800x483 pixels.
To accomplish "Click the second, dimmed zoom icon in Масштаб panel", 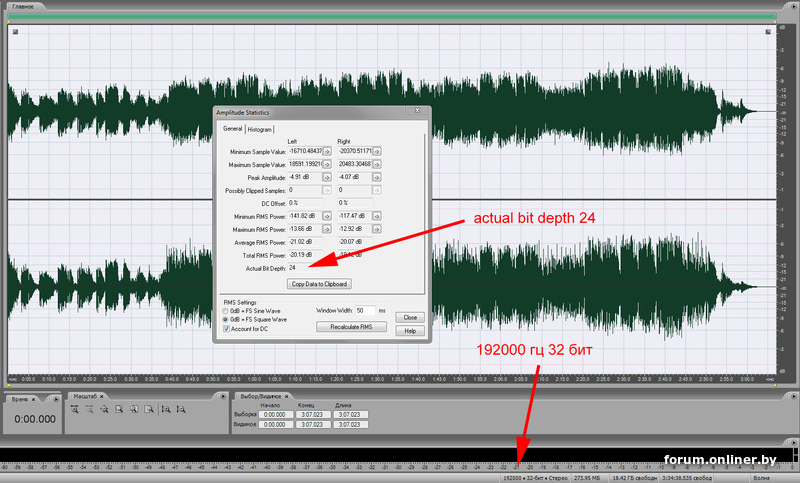I will pos(89,409).
